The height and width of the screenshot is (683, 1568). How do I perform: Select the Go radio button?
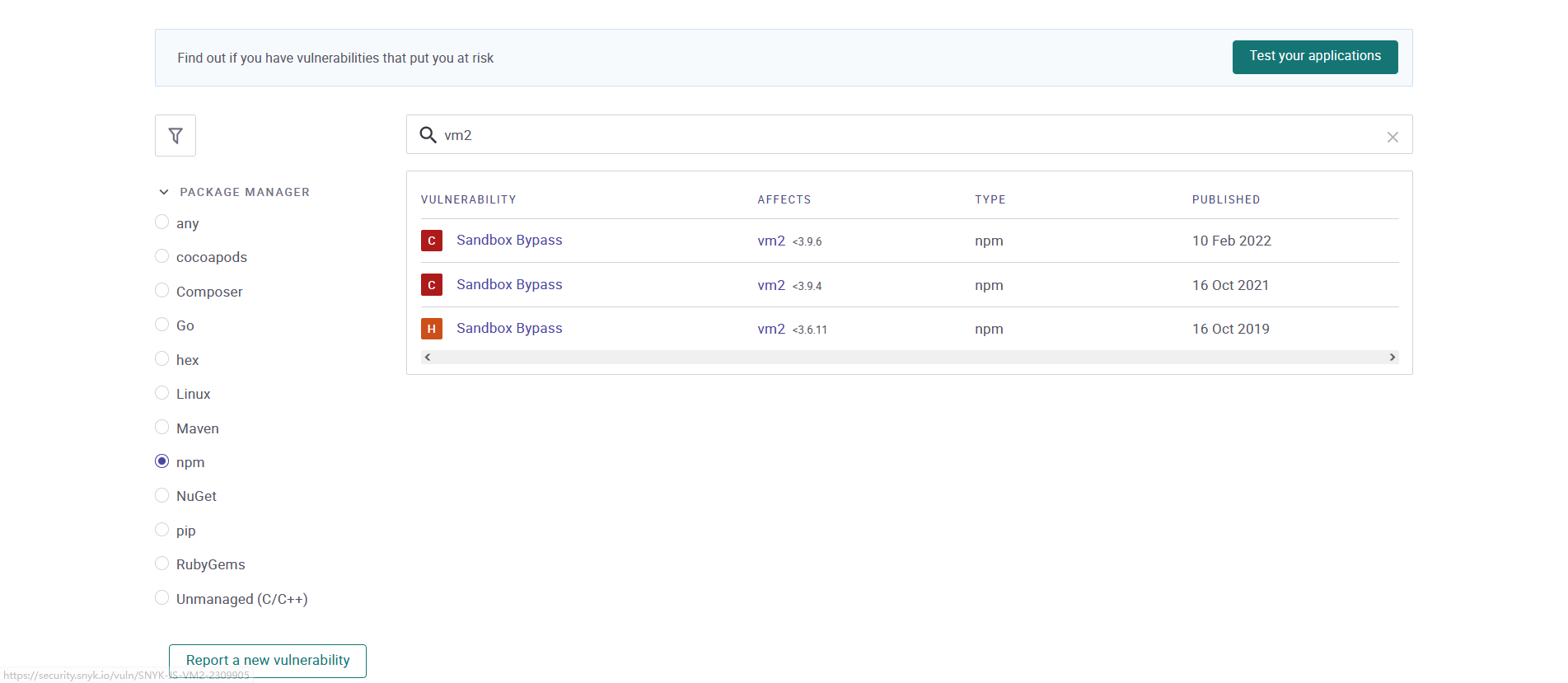[x=162, y=325]
